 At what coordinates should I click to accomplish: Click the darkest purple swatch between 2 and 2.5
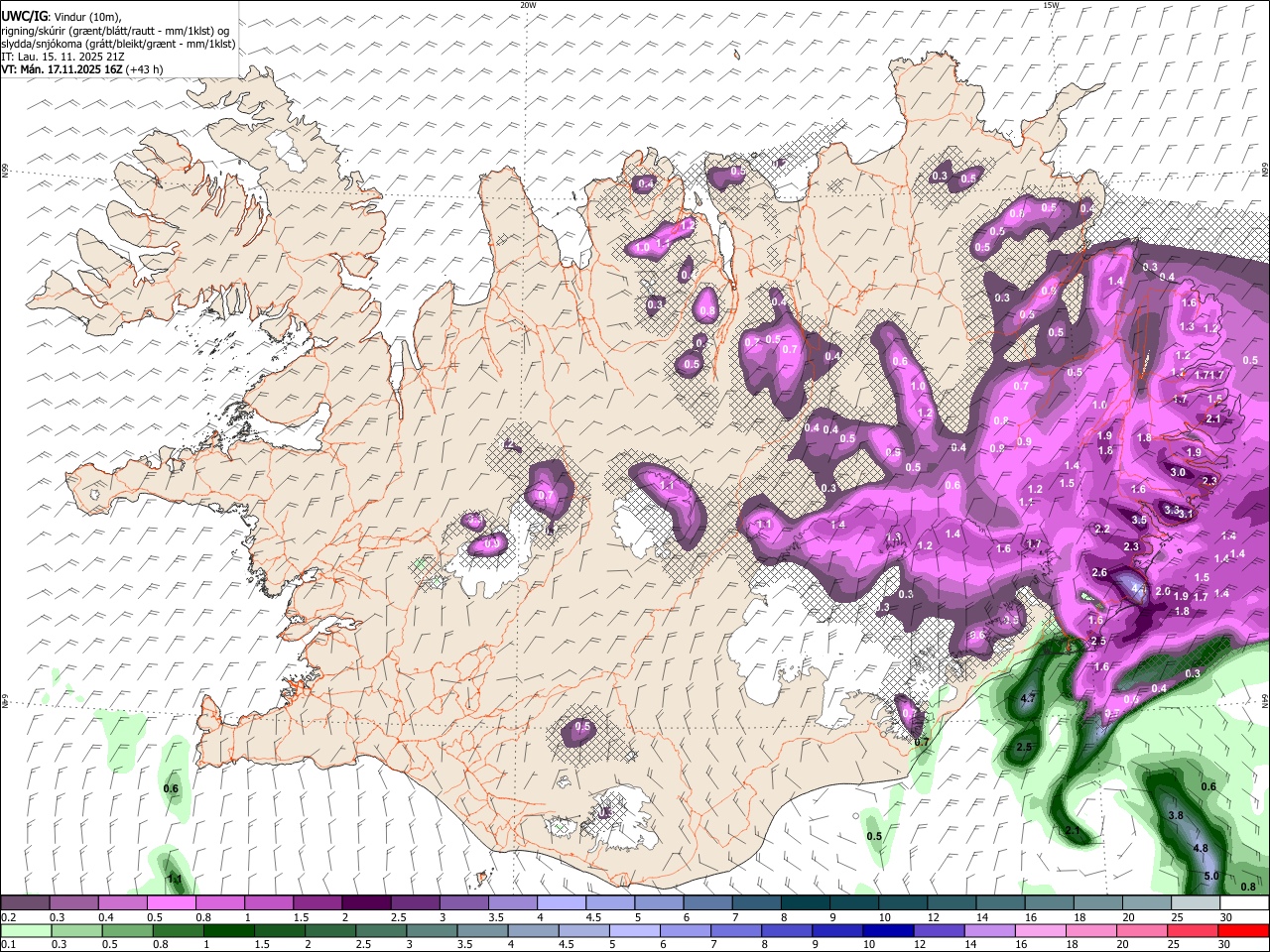pos(366,903)
